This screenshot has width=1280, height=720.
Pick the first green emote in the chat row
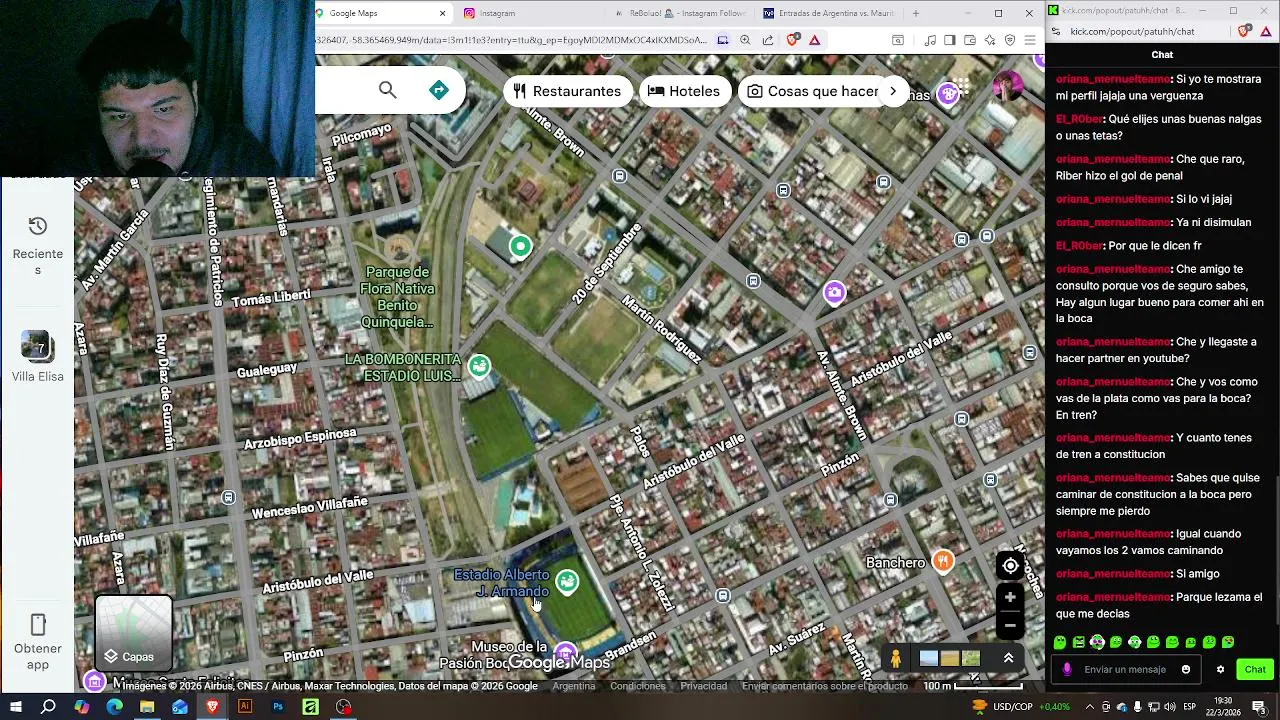(1060, 642)
